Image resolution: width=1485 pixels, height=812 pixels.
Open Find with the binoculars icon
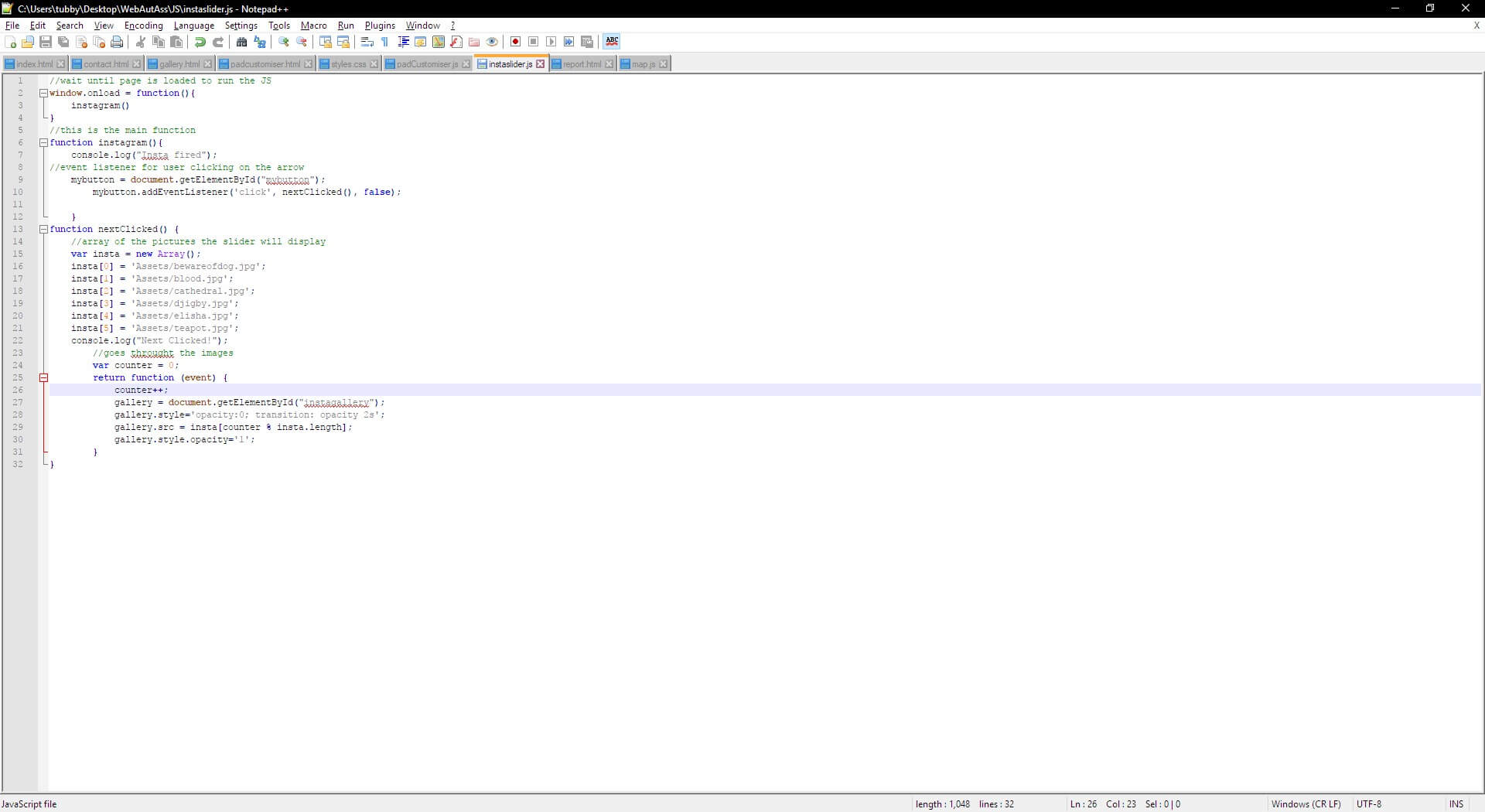[x=242, y=42]
